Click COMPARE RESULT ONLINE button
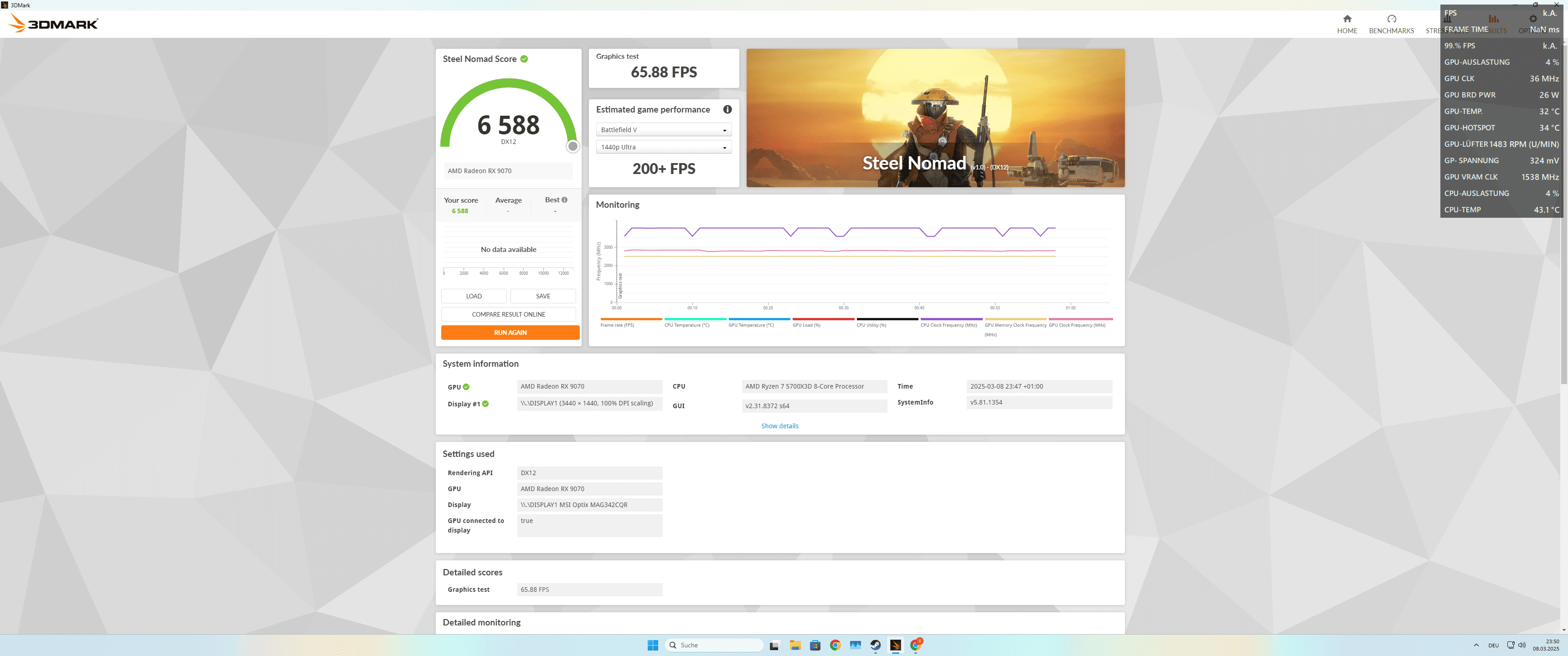Screen dimensions: 1568x656 coord(508,315)
